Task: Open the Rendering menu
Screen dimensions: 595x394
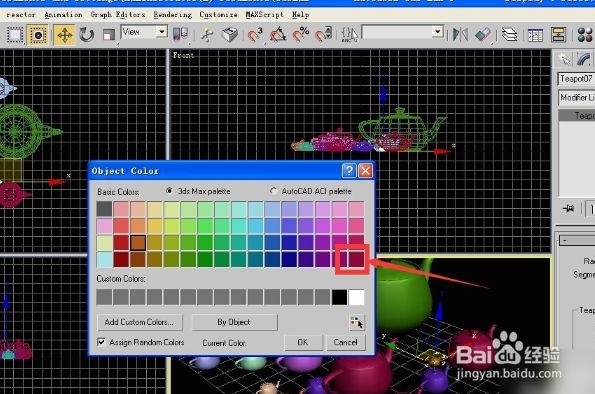Action: (x=173, y=14)
